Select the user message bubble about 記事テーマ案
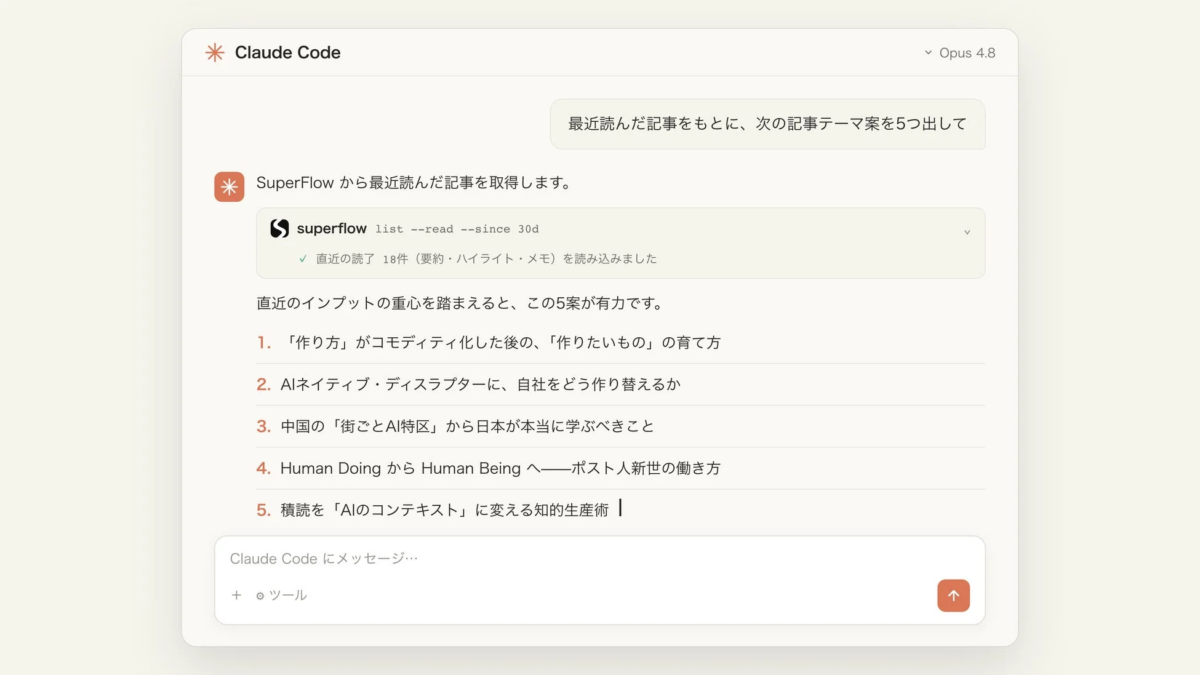The height and width of the screenshot is (675, 1200). (767, 124)
